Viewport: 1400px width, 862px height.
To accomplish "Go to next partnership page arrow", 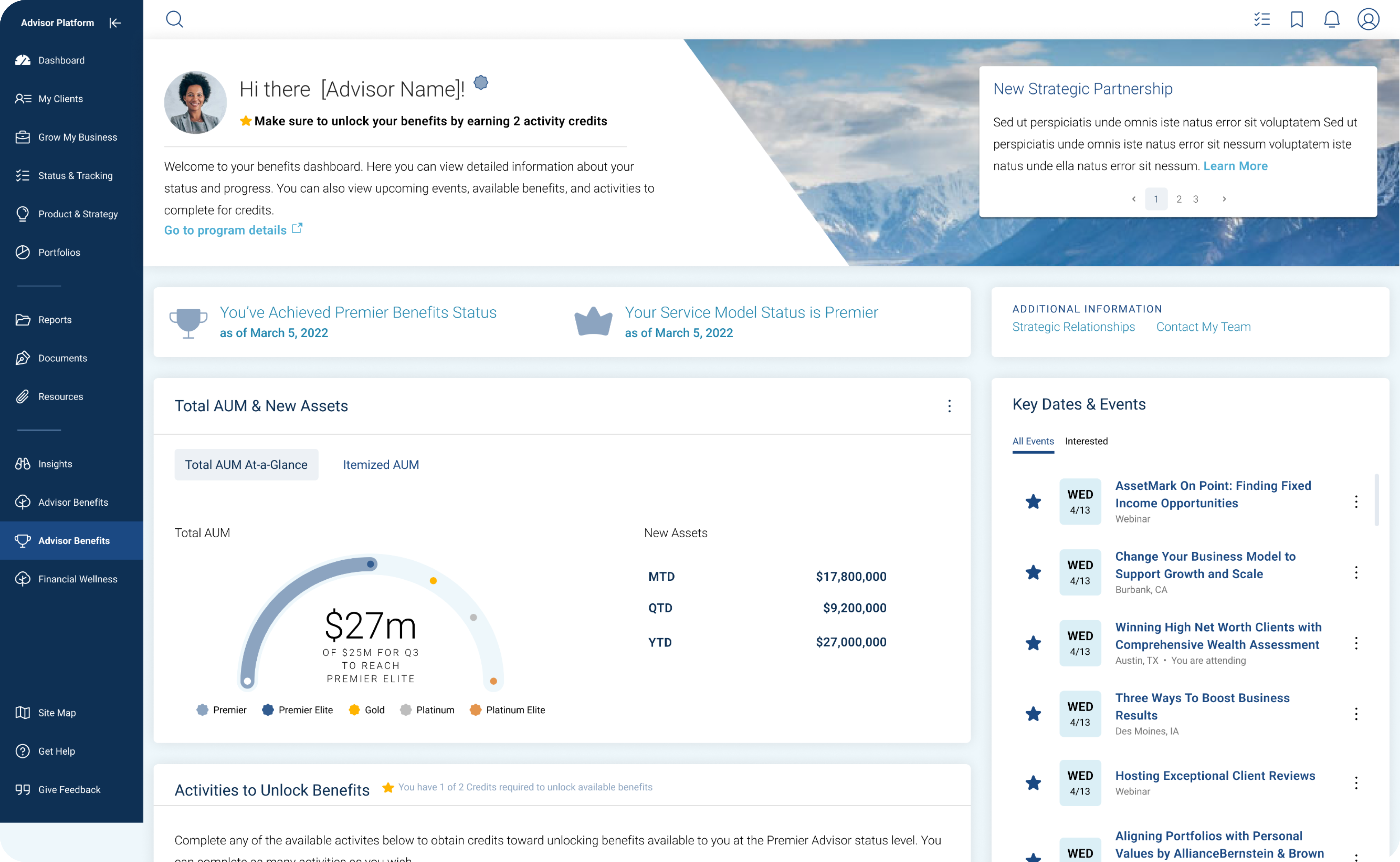I will pos(1224,199).
